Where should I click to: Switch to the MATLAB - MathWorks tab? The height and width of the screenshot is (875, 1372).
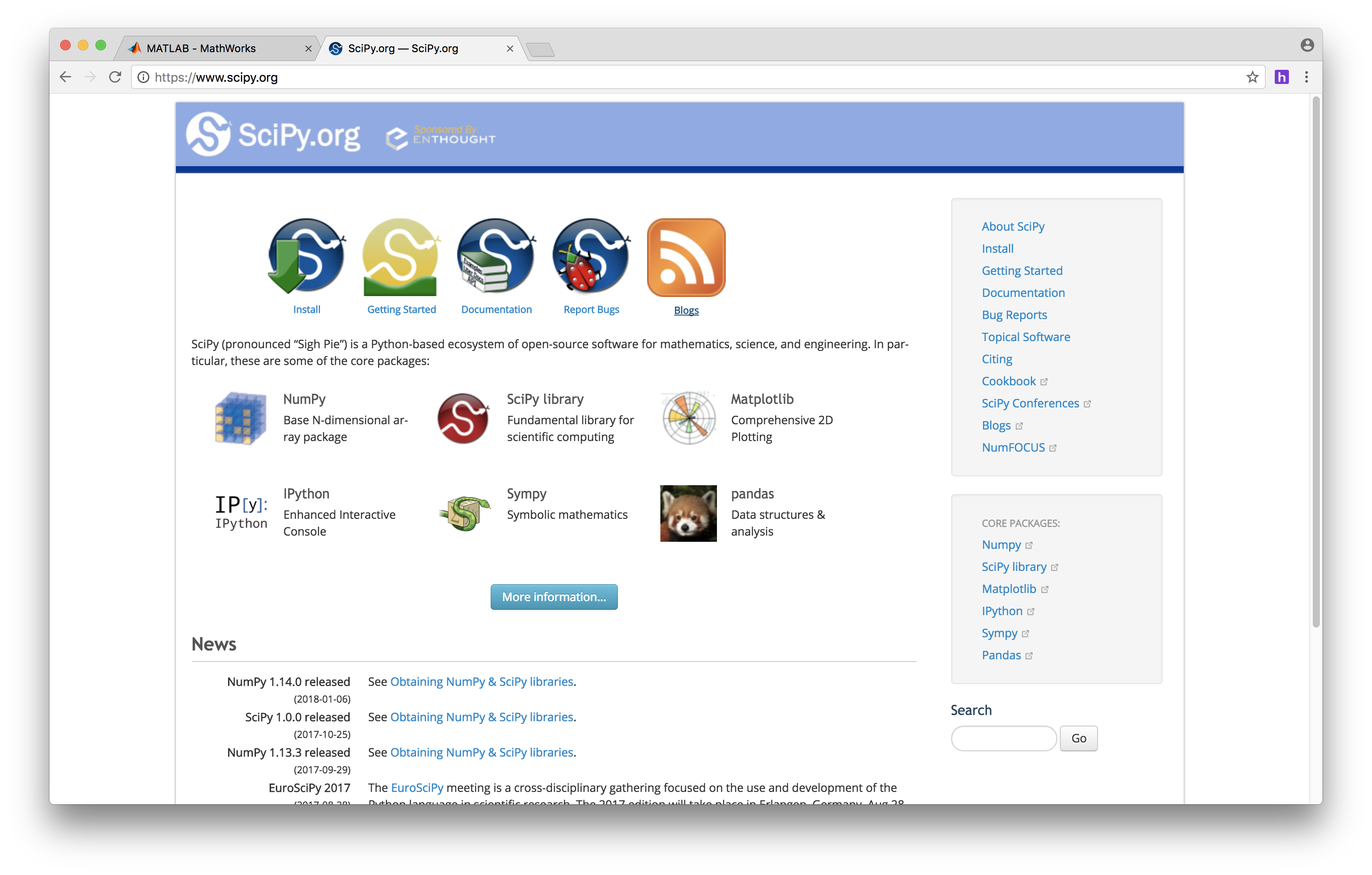217,49
